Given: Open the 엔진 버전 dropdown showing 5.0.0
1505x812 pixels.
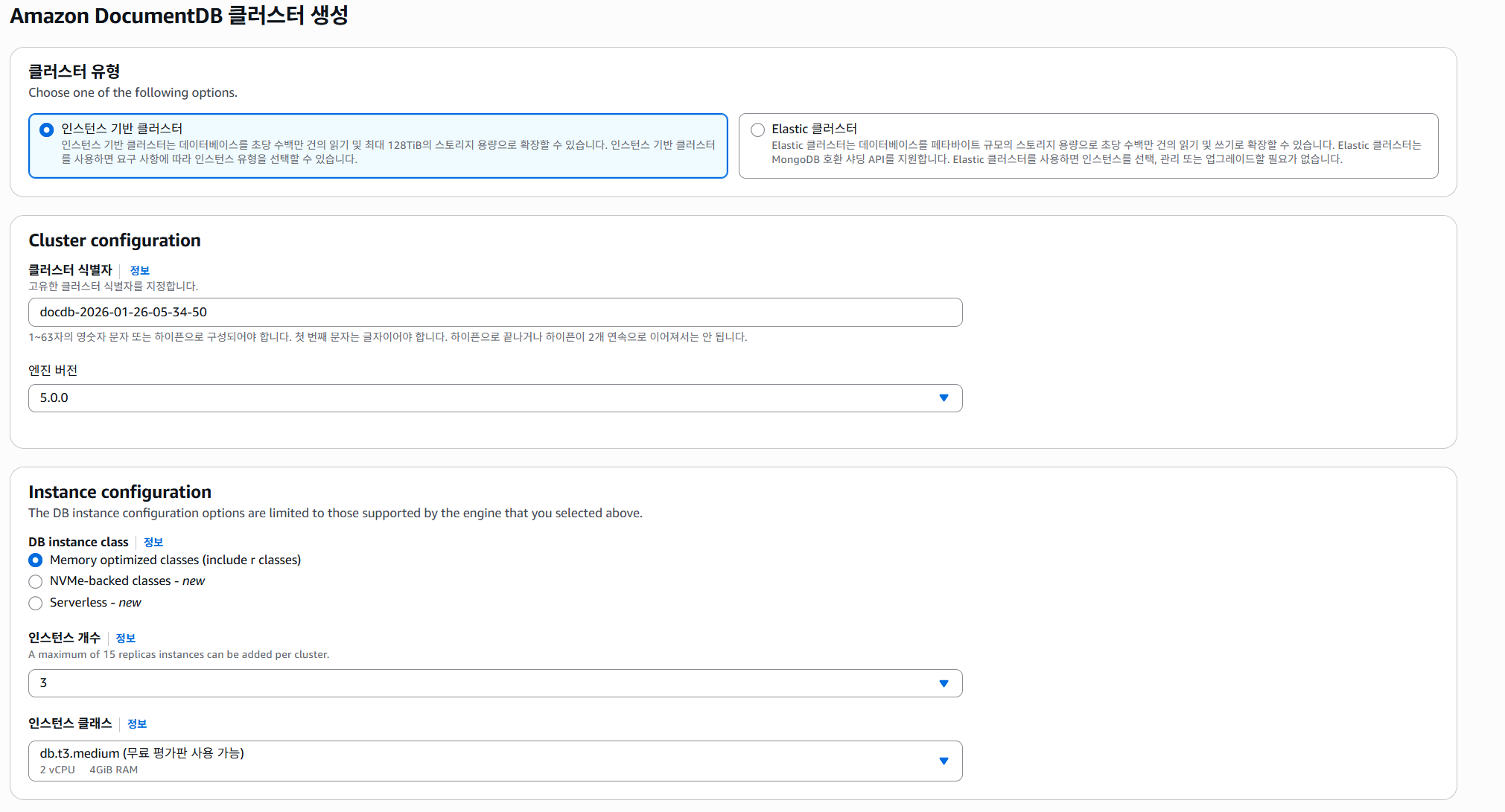Looking at the screenshot, I should tap(484, 398).
